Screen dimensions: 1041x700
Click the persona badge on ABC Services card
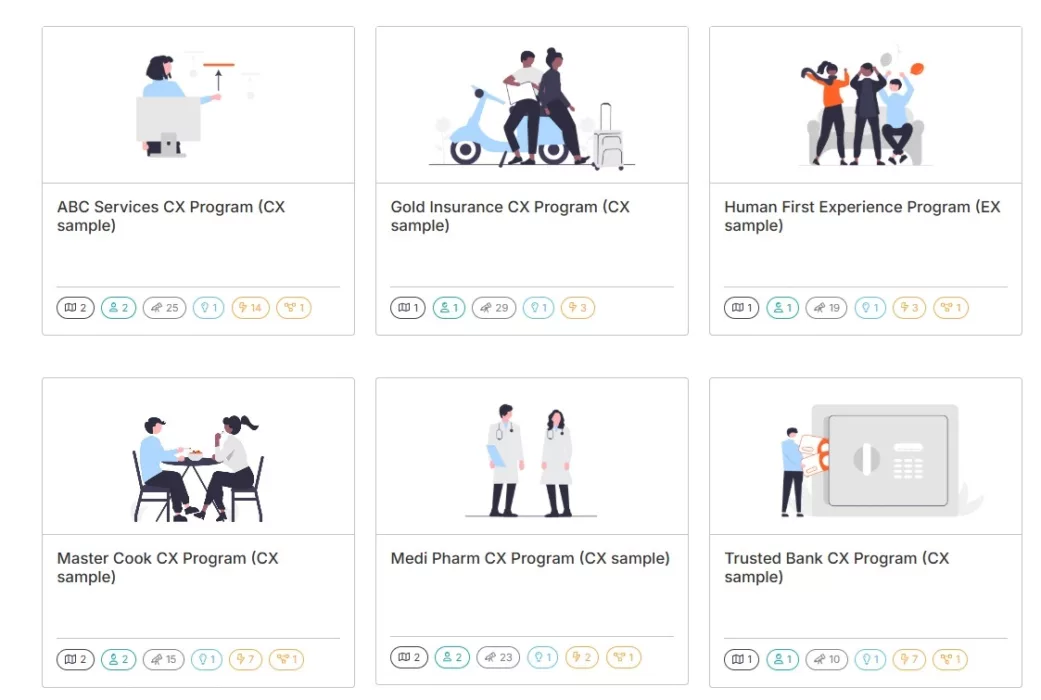(118, 307)
